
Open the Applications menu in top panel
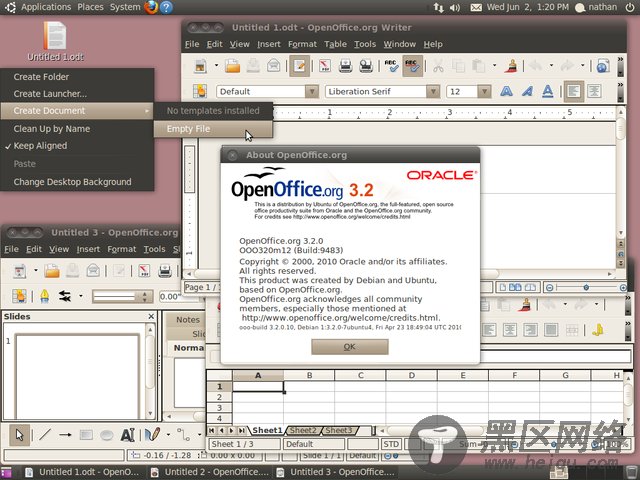pos(46,7)
